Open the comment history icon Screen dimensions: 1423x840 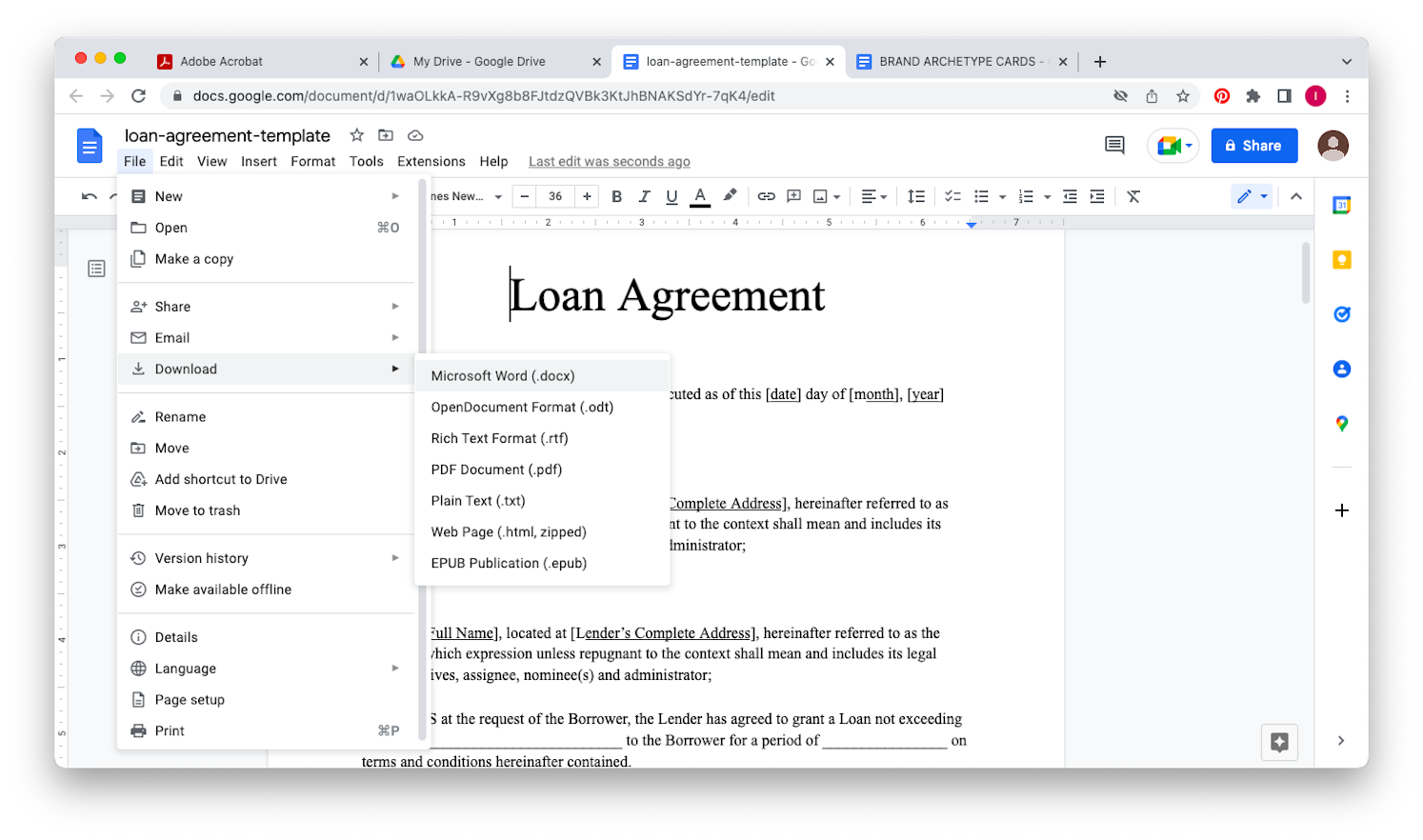(1114, 146)
